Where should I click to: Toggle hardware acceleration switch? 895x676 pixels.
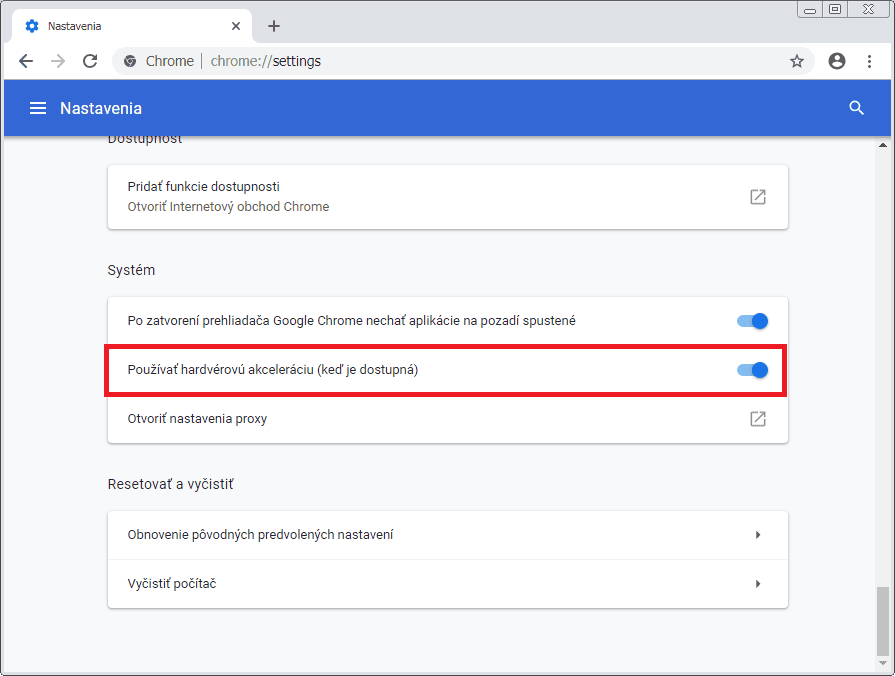pos(752,370)
